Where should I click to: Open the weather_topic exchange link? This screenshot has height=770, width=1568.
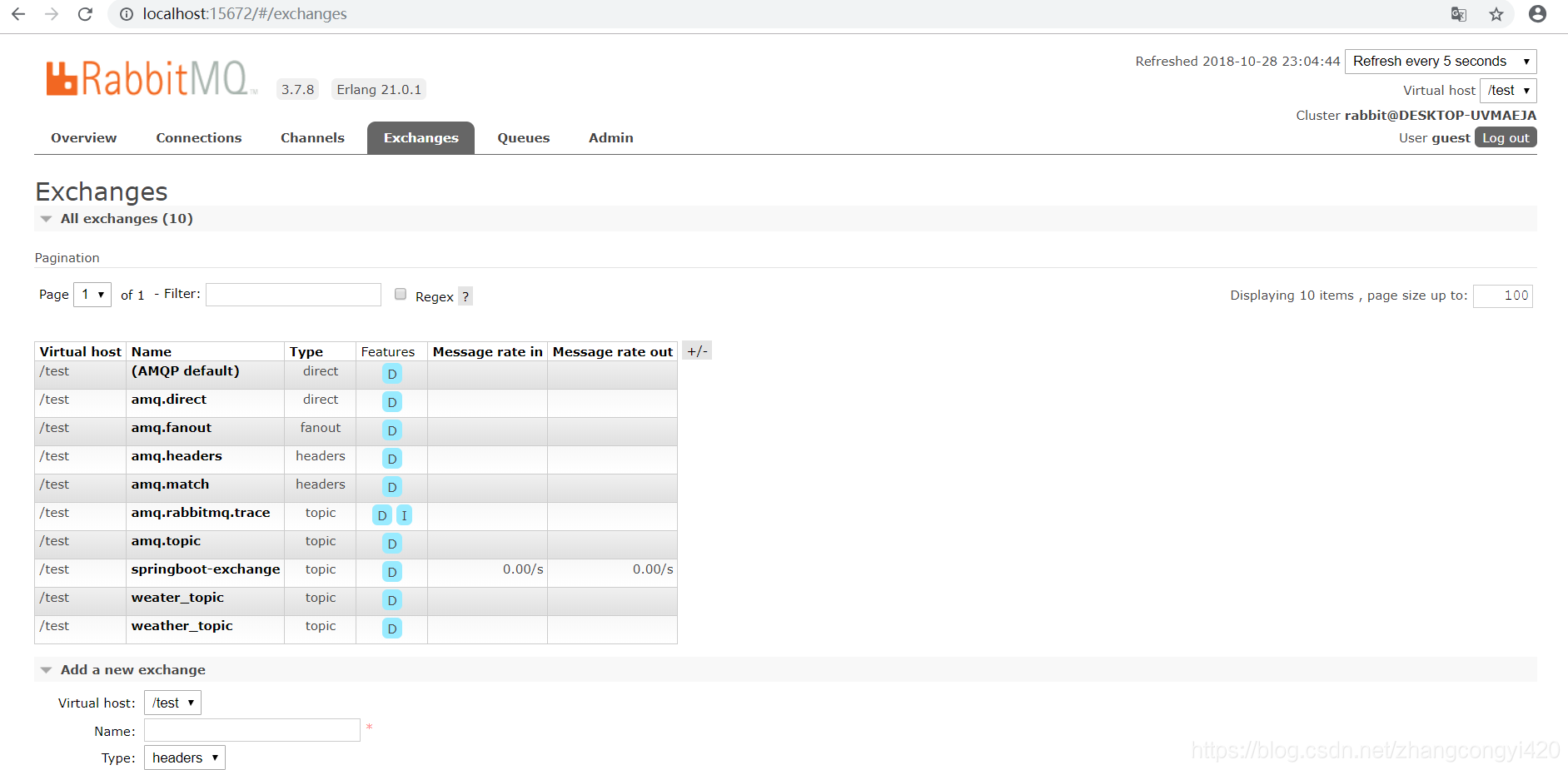coord(182,626)
